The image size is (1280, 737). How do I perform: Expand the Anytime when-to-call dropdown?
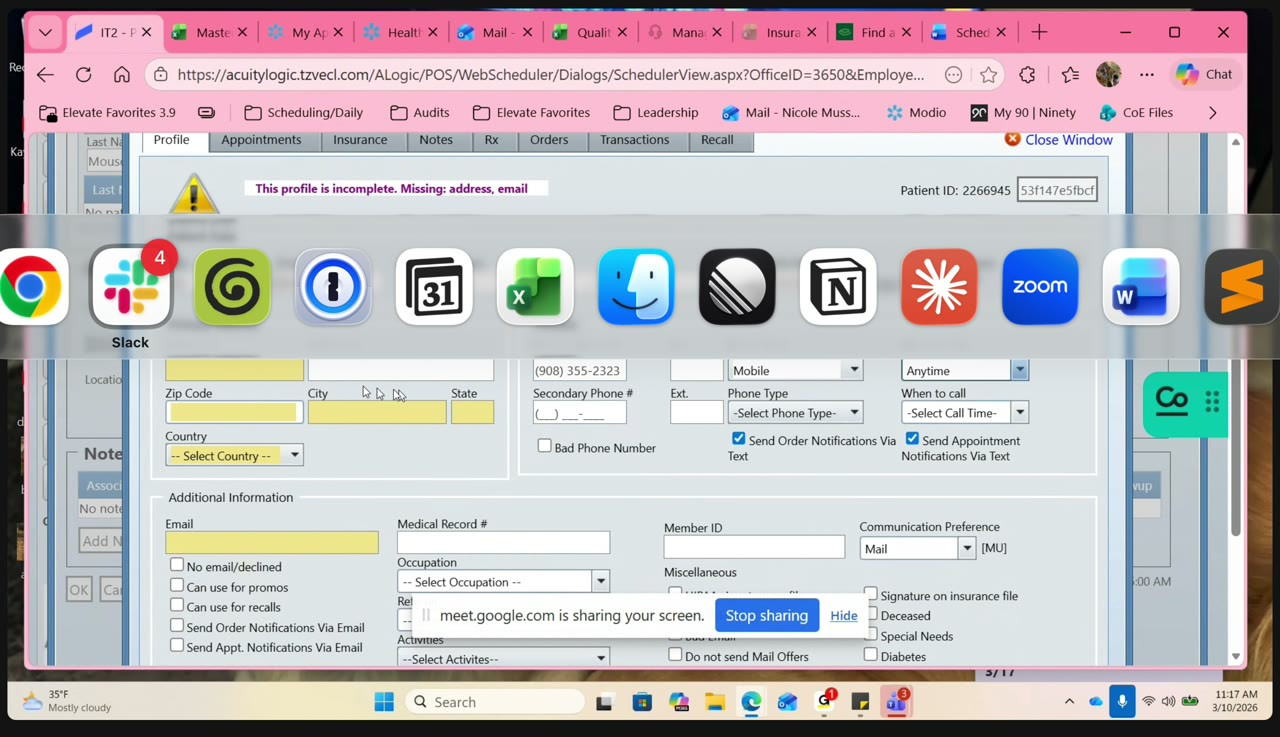964,370
